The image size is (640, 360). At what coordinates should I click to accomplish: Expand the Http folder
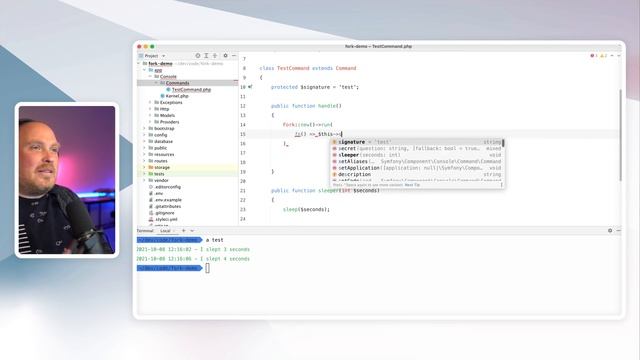(x=150, y=109)
